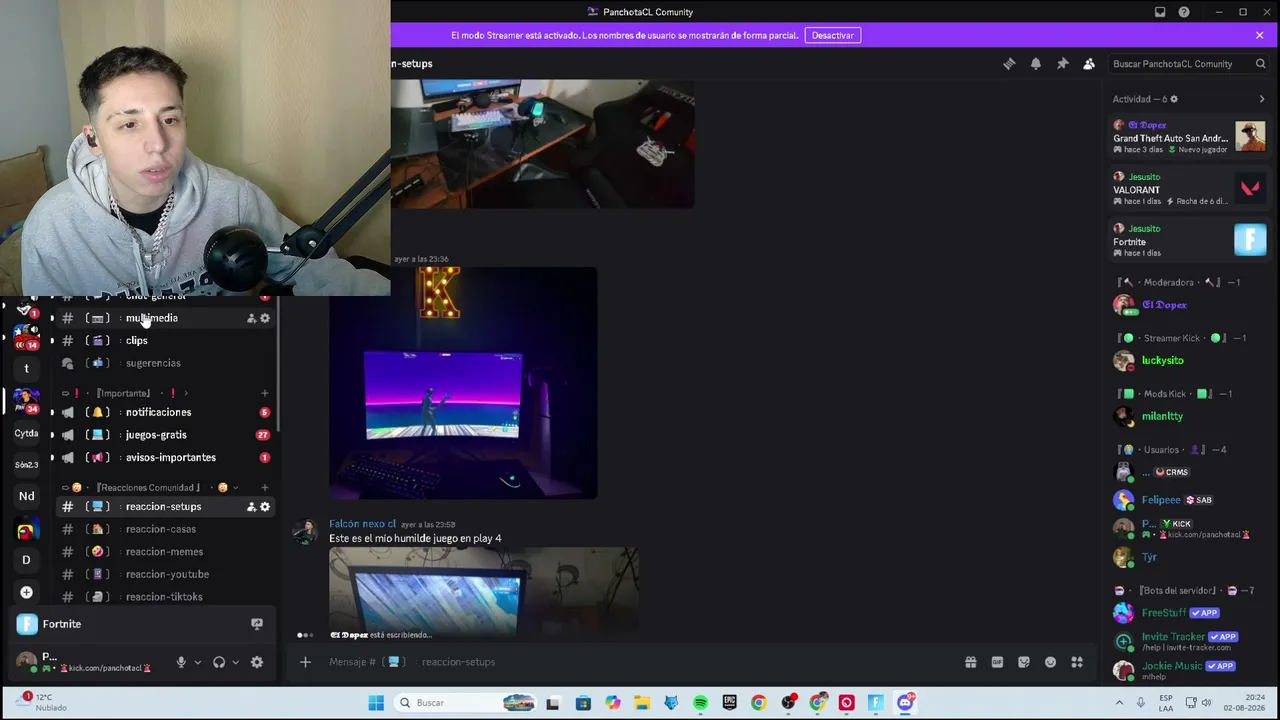Open milanItty in the member list
This screenshot has height=720, width=1280.
[x=1162, y=416]
